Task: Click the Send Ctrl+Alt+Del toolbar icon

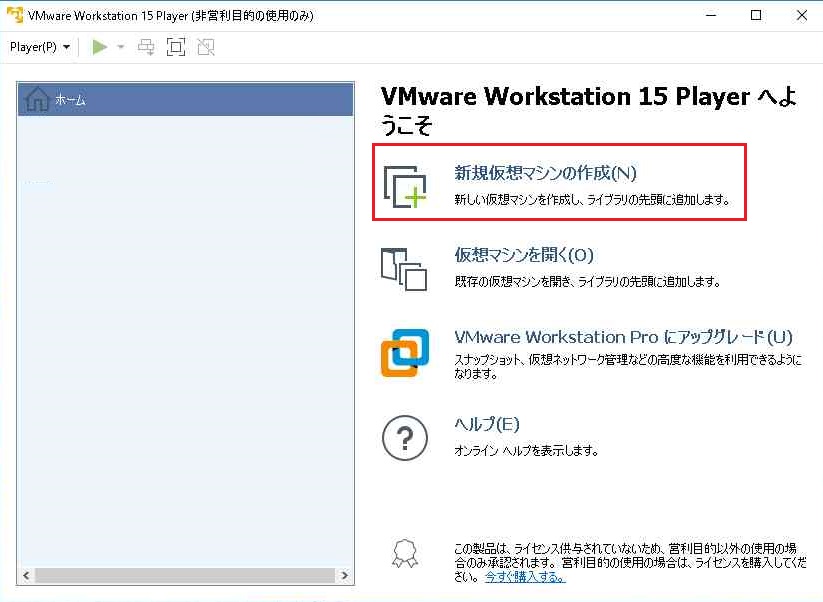Action: pyautogui.click(x=146, y=47)
